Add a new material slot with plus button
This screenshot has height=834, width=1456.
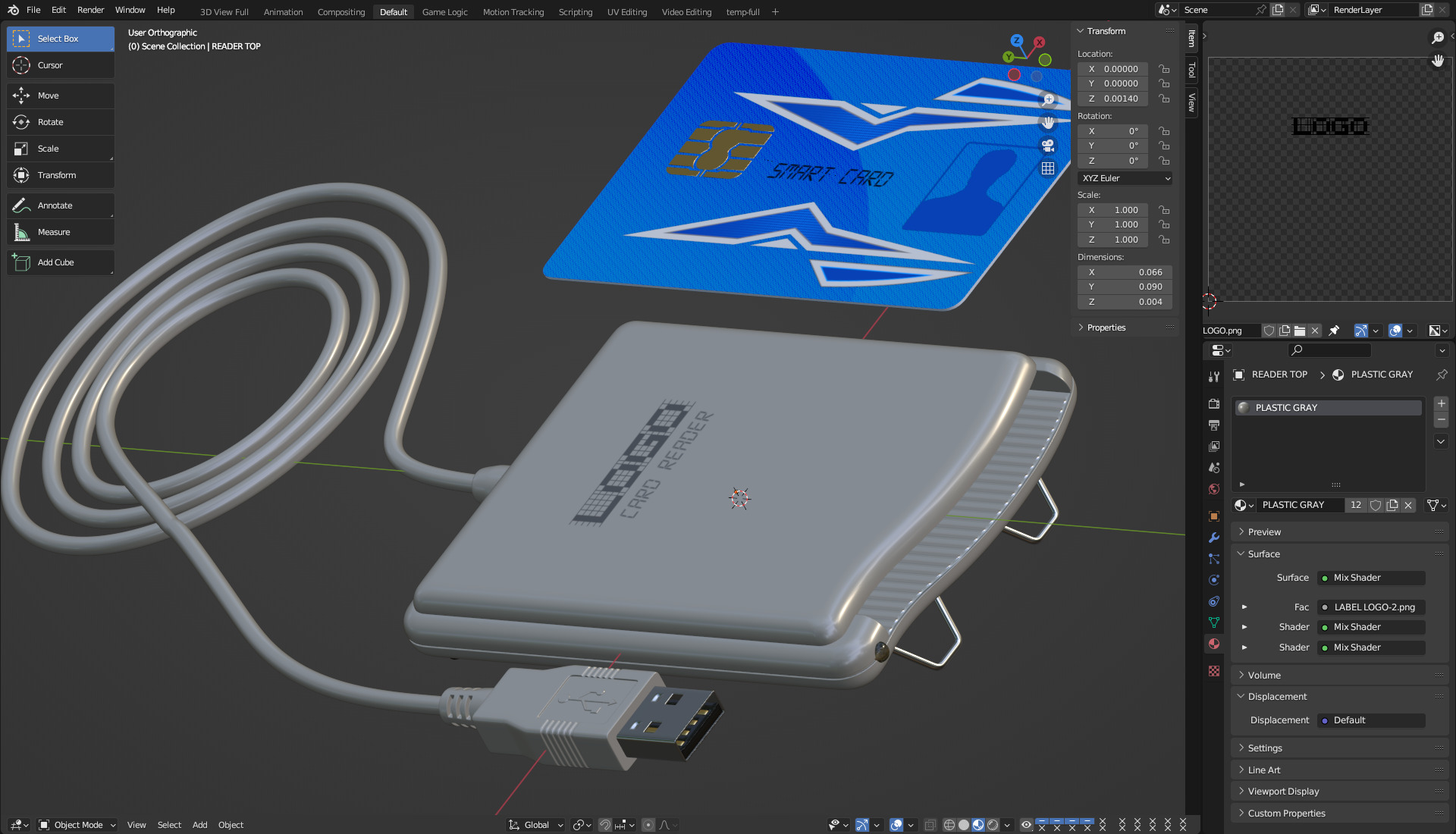[x=1441, y=403]
